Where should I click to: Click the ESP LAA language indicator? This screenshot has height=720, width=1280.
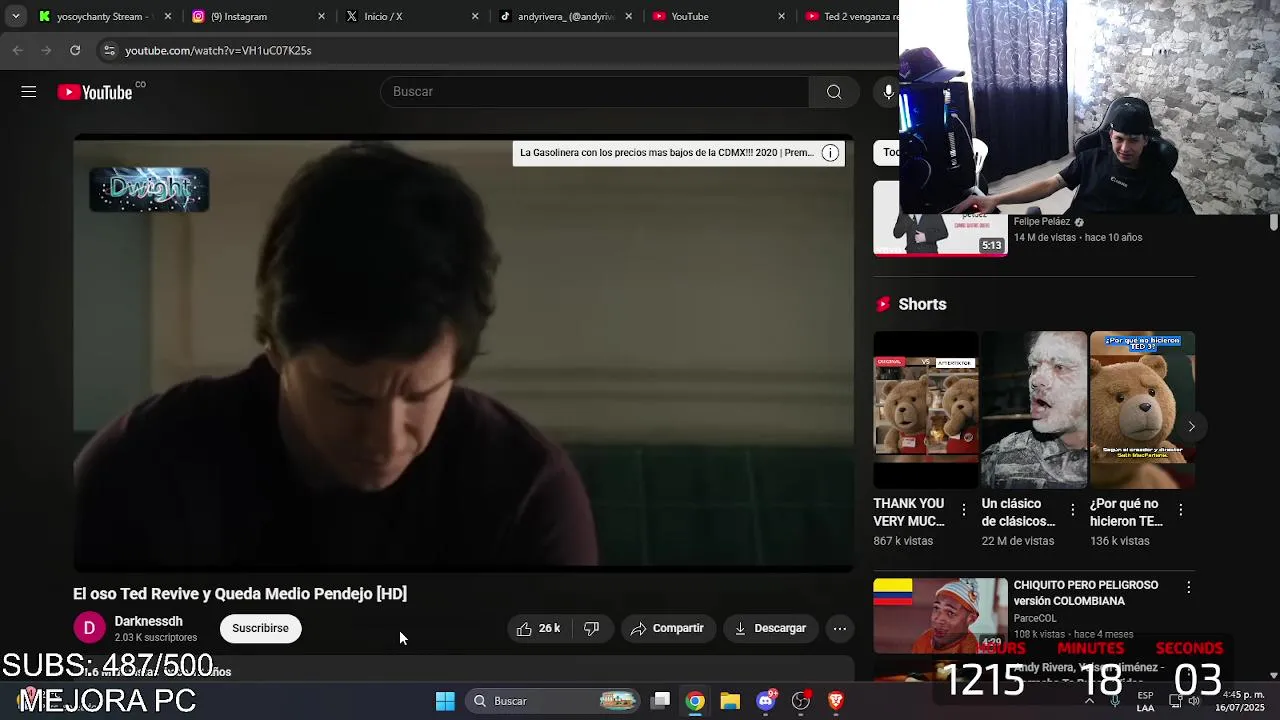(1145, 701)
